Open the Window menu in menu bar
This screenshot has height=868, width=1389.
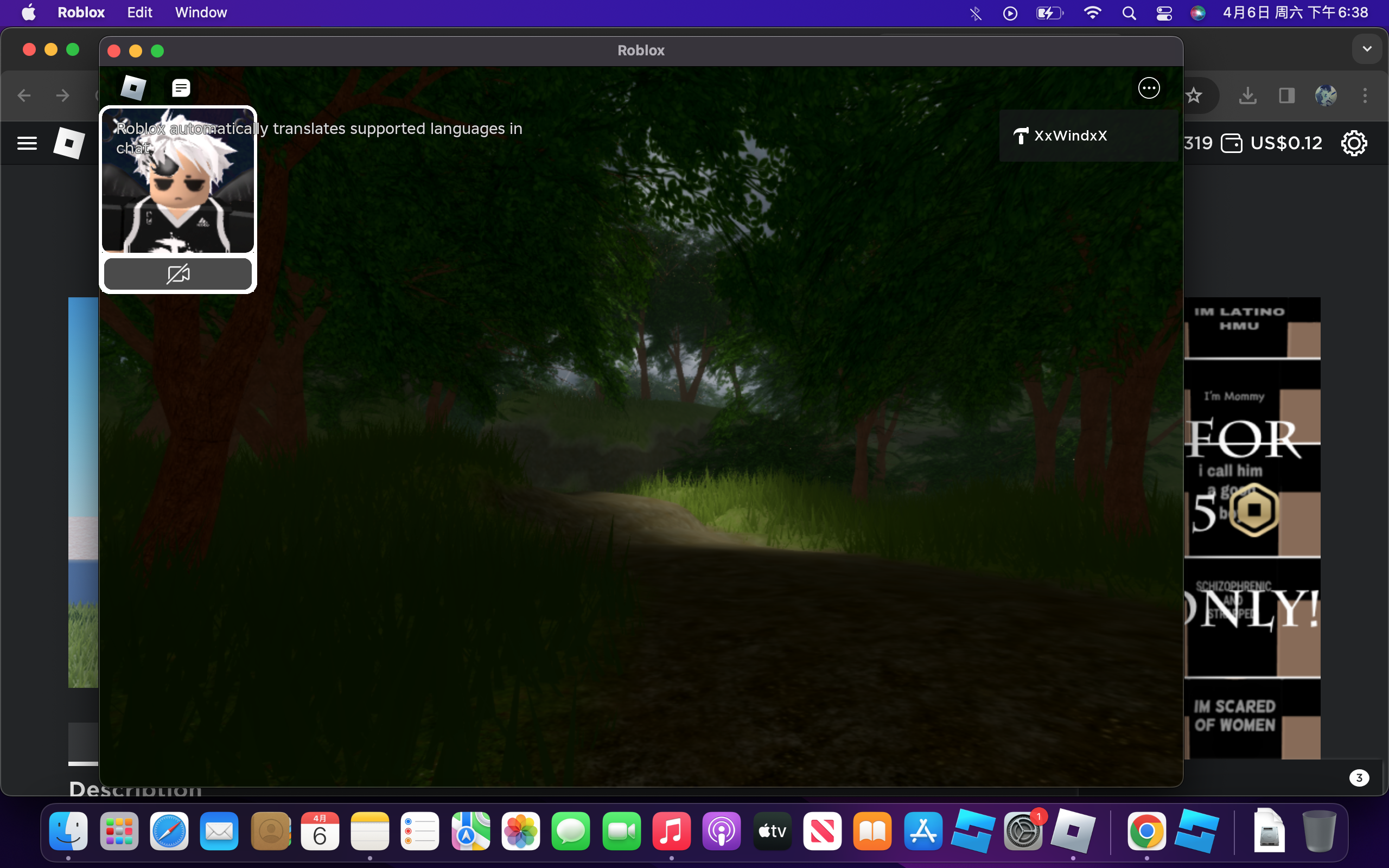click(200, 12)
